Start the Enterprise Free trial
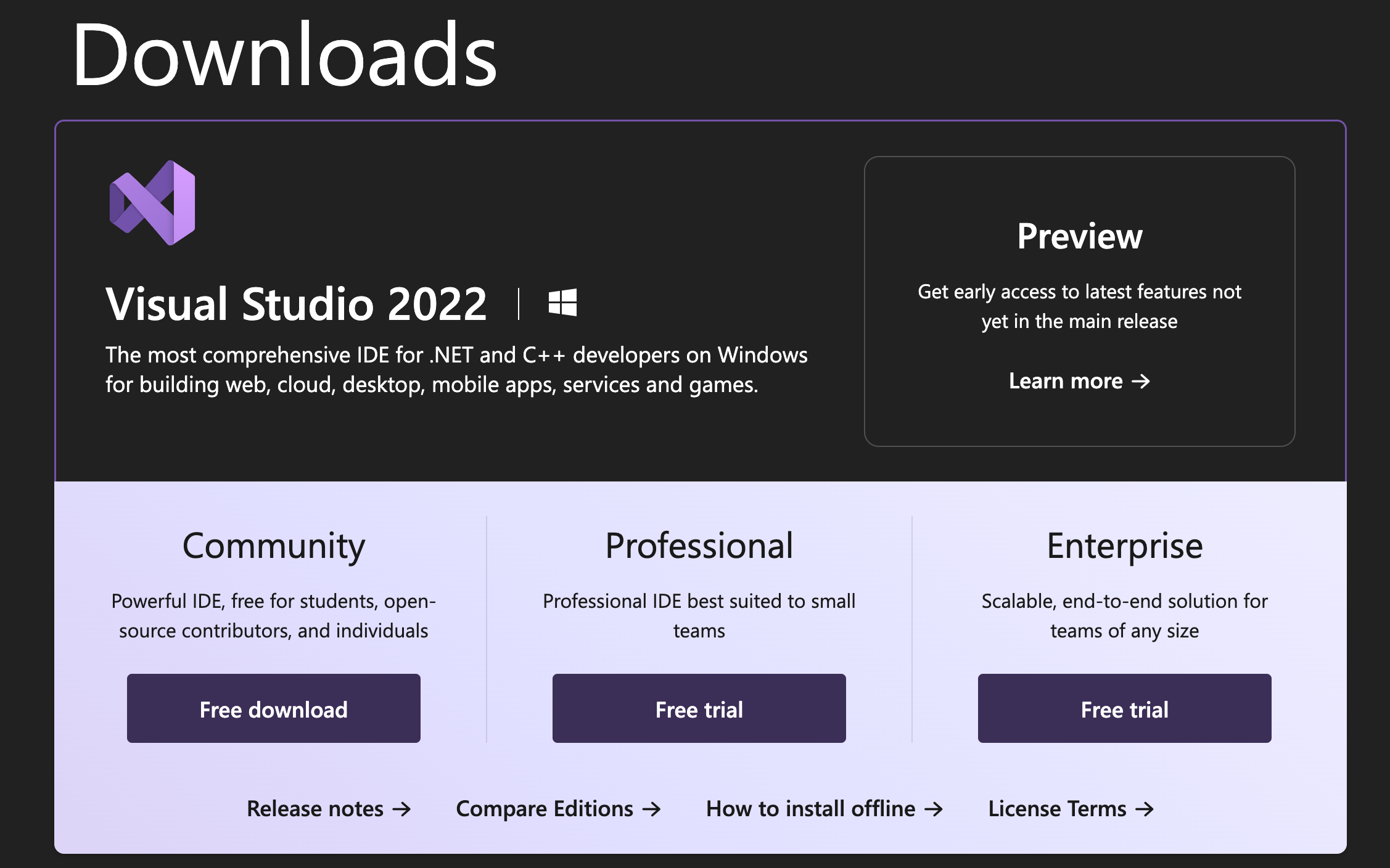The height and width of the screenshot is (868, 1390). pyautogui.click(x=1124, y=708)
